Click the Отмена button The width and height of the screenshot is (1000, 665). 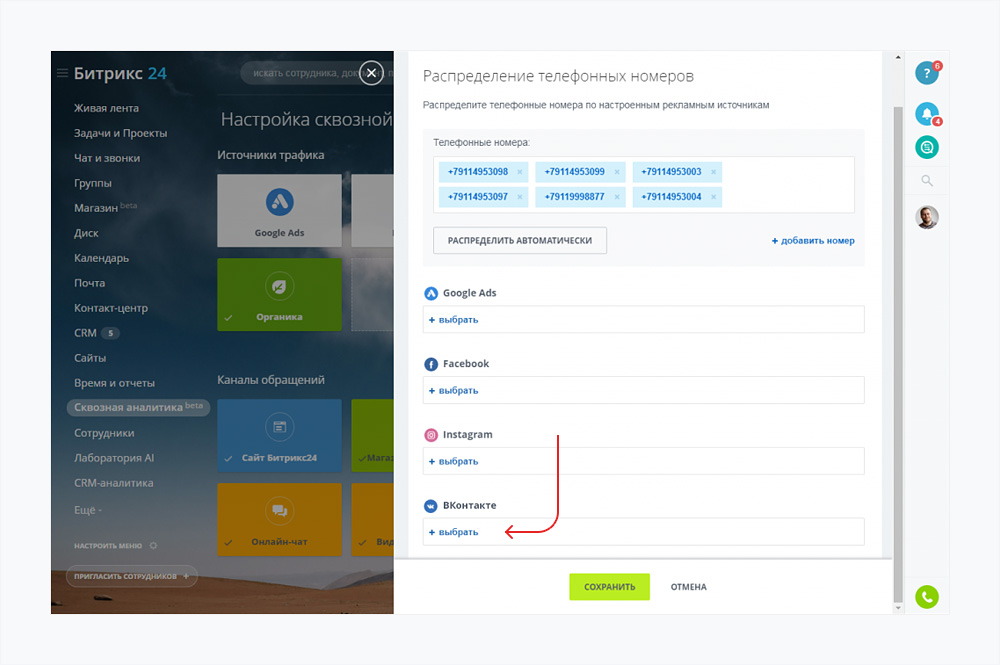pyautogui.click(x=689, y=587)
